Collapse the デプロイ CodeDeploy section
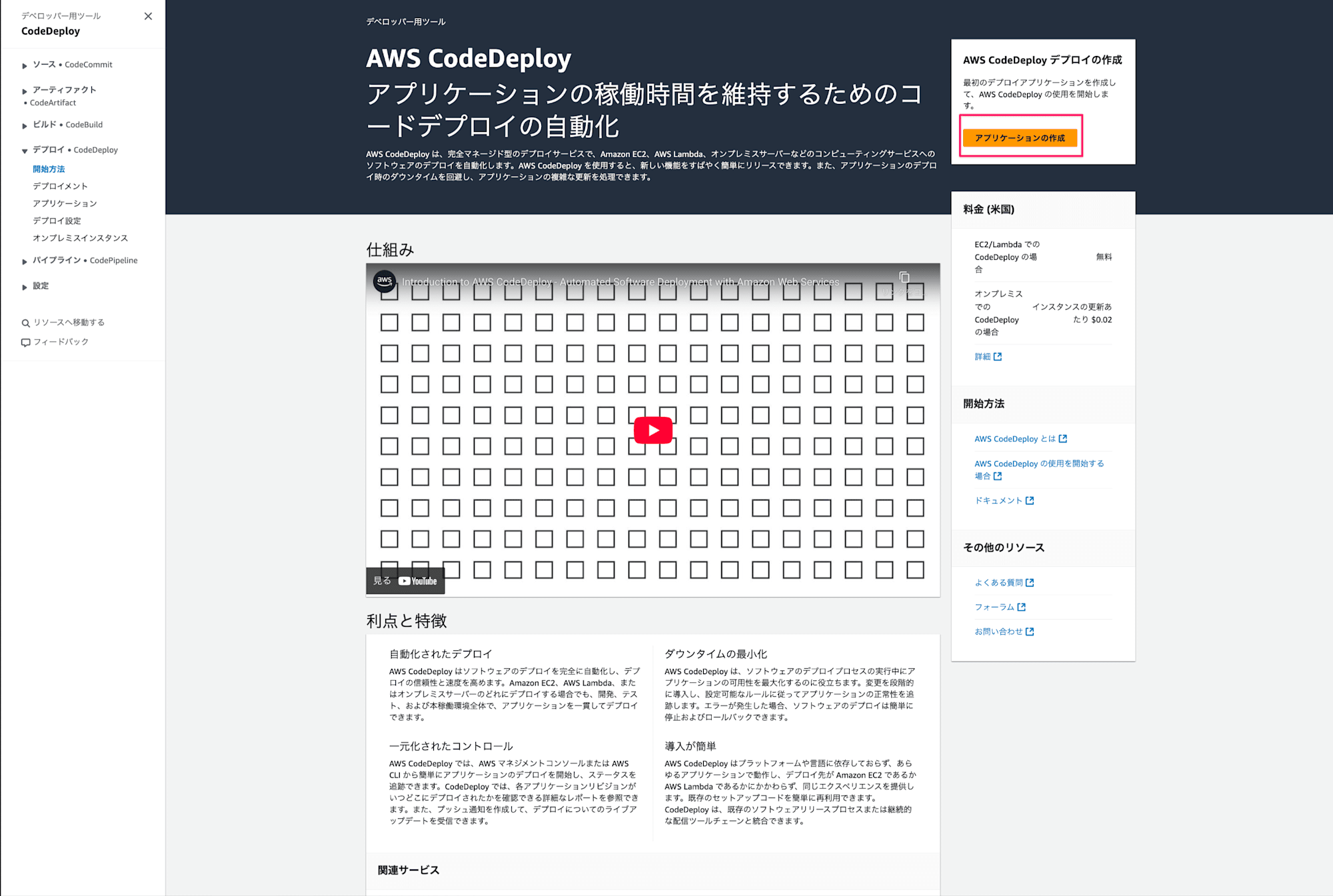 25,151
